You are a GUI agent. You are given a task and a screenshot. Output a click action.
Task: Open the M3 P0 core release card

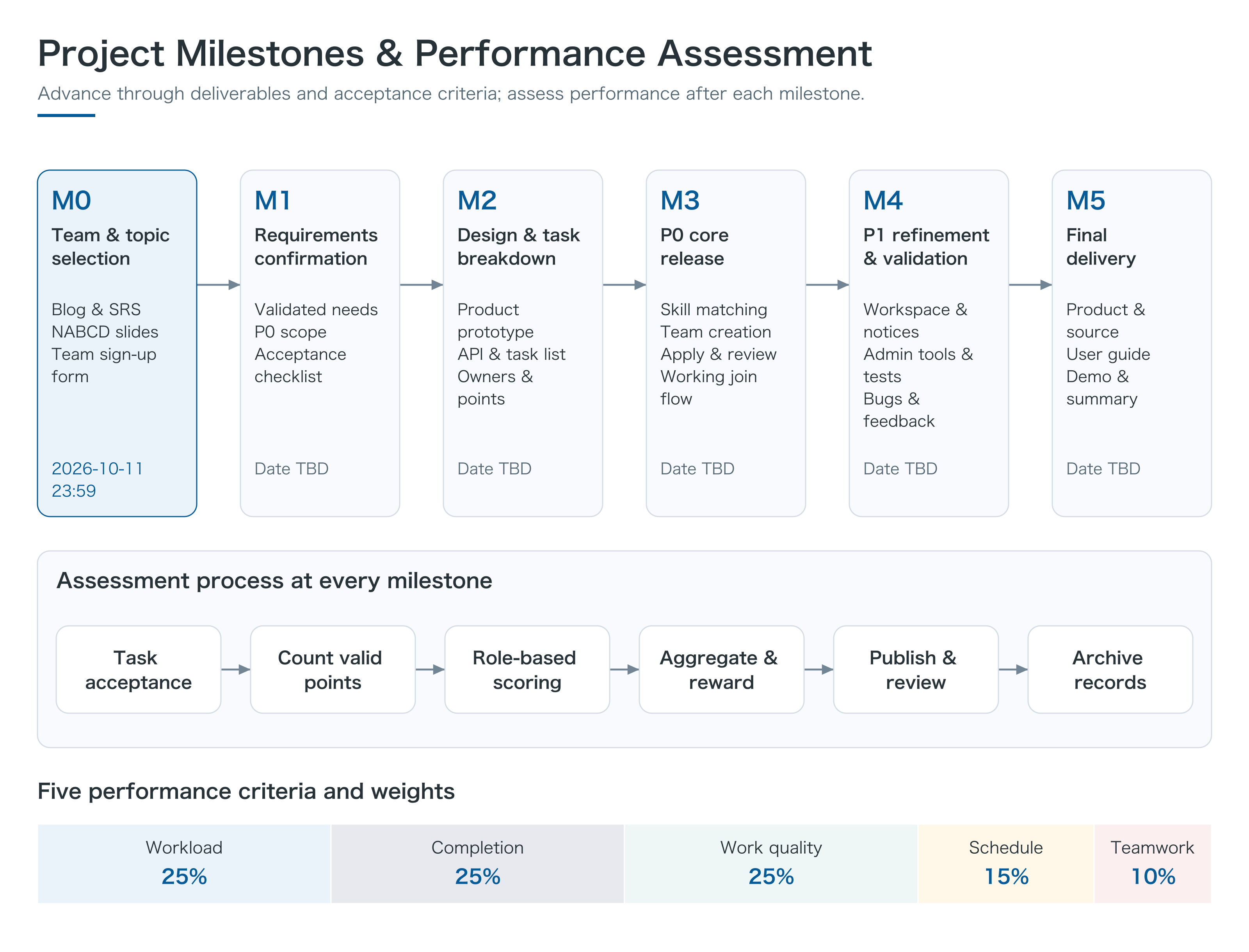(x=726, y=343)
